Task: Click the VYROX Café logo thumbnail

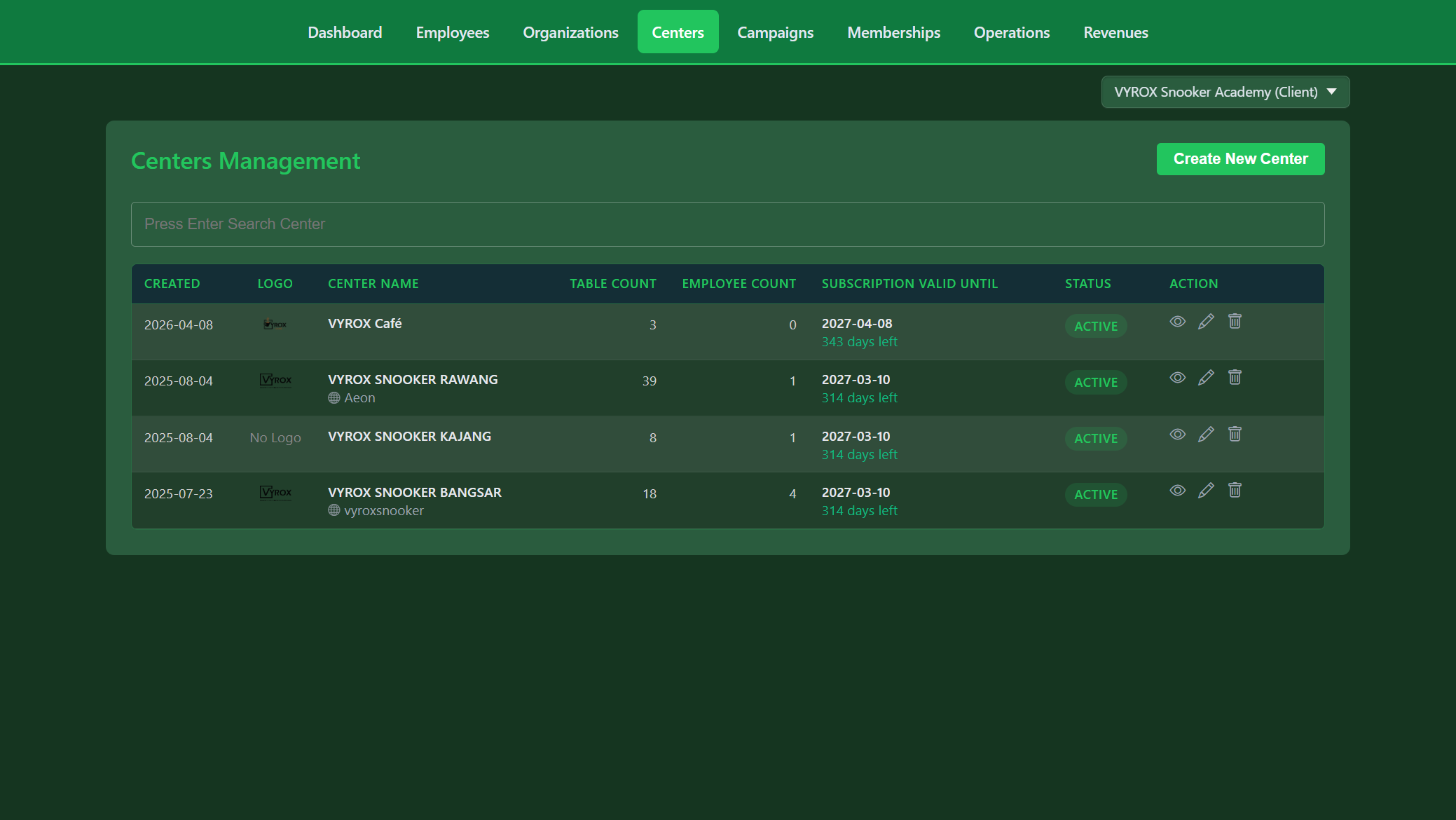Action: point(275,324)
